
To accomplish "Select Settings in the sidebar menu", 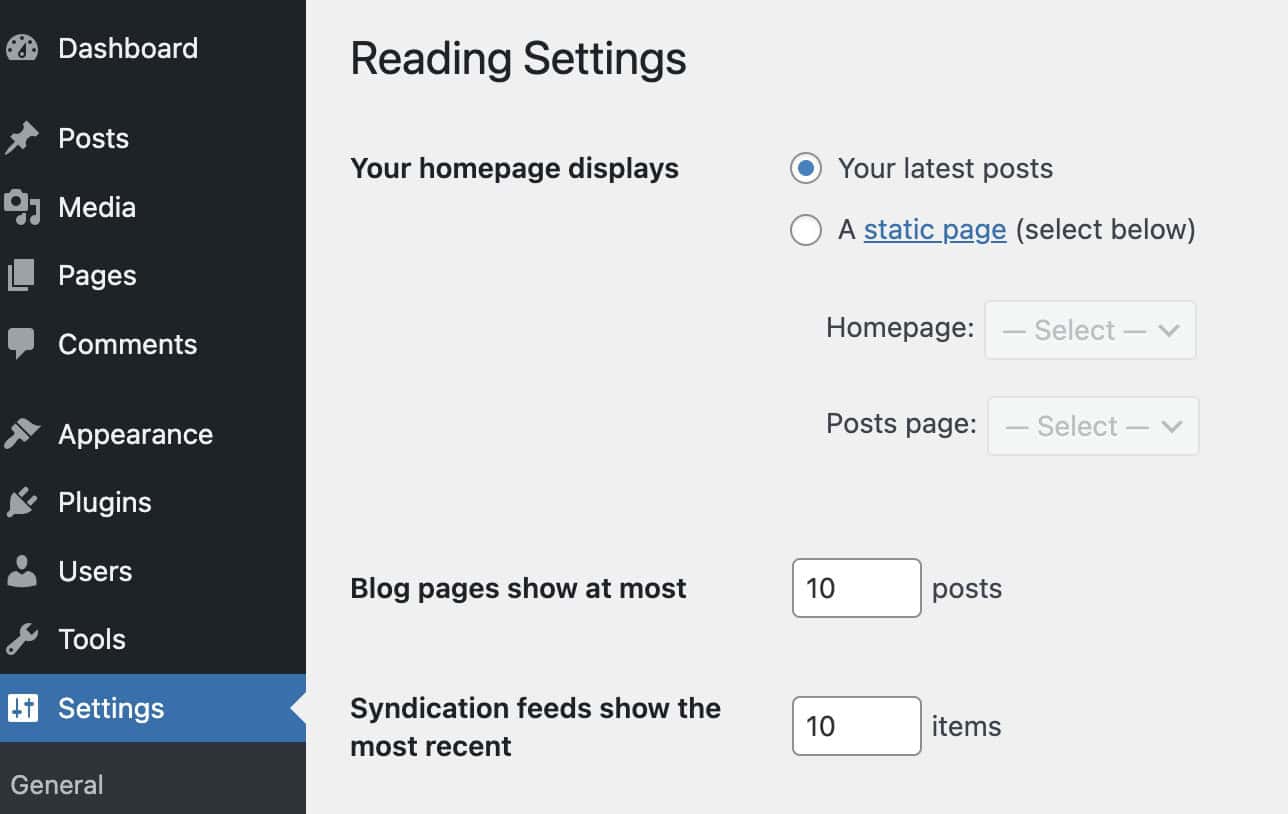I will click(x=111, y=708).
